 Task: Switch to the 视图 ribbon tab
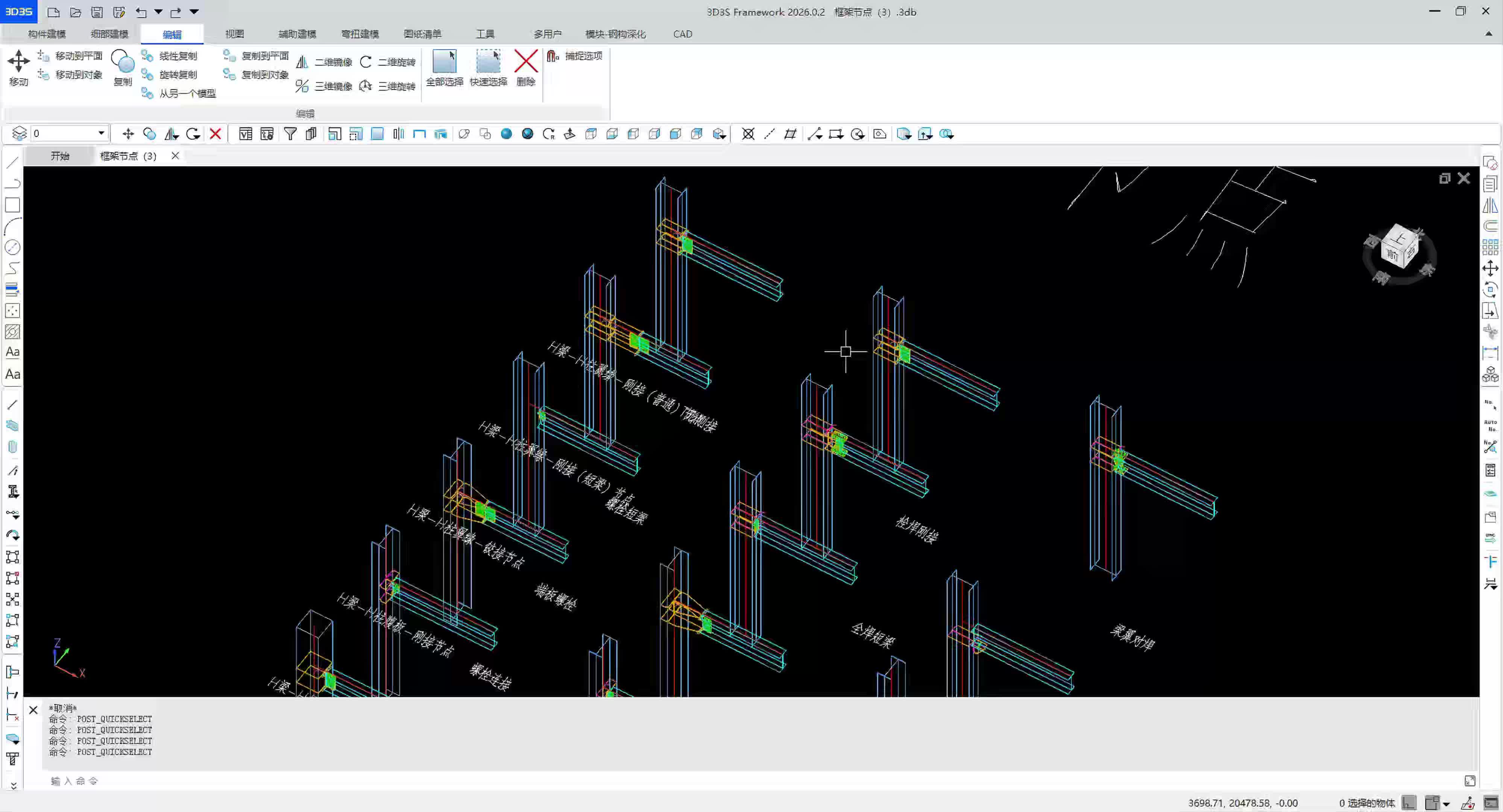pyautogui.click(x=235, y=34)
